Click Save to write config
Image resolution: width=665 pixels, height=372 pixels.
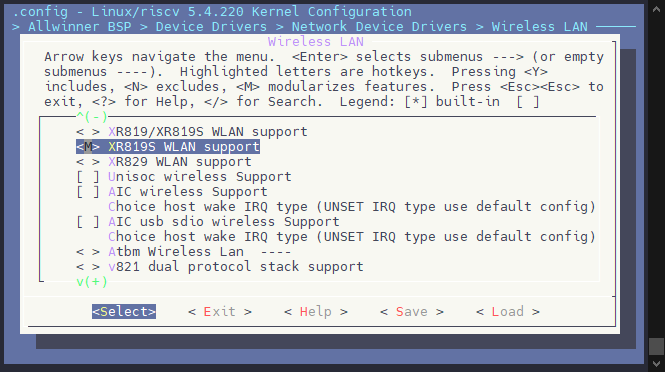(412, 311)
